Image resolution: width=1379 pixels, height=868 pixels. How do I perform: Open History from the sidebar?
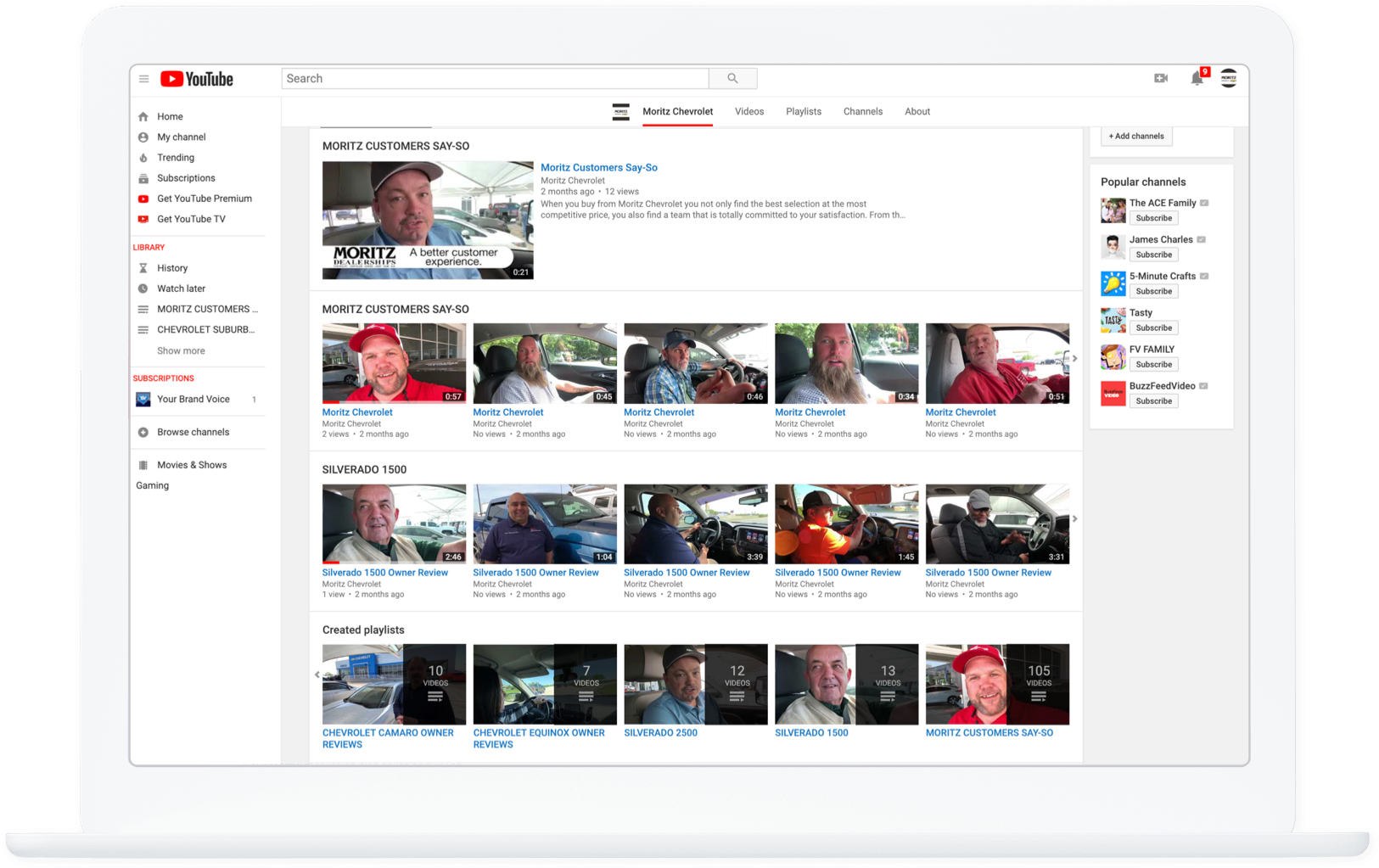coord(172,267)
